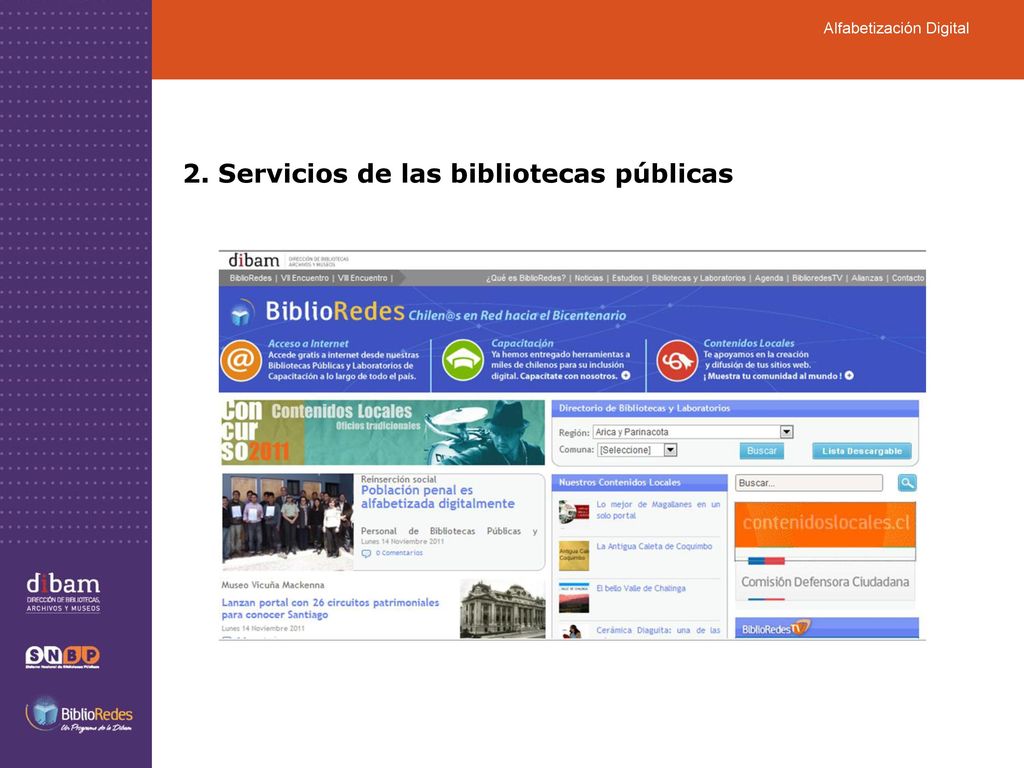Open the Alianzas menu item
The height and width of the screenshot is (768, 1024).
[x=867, y=278]
